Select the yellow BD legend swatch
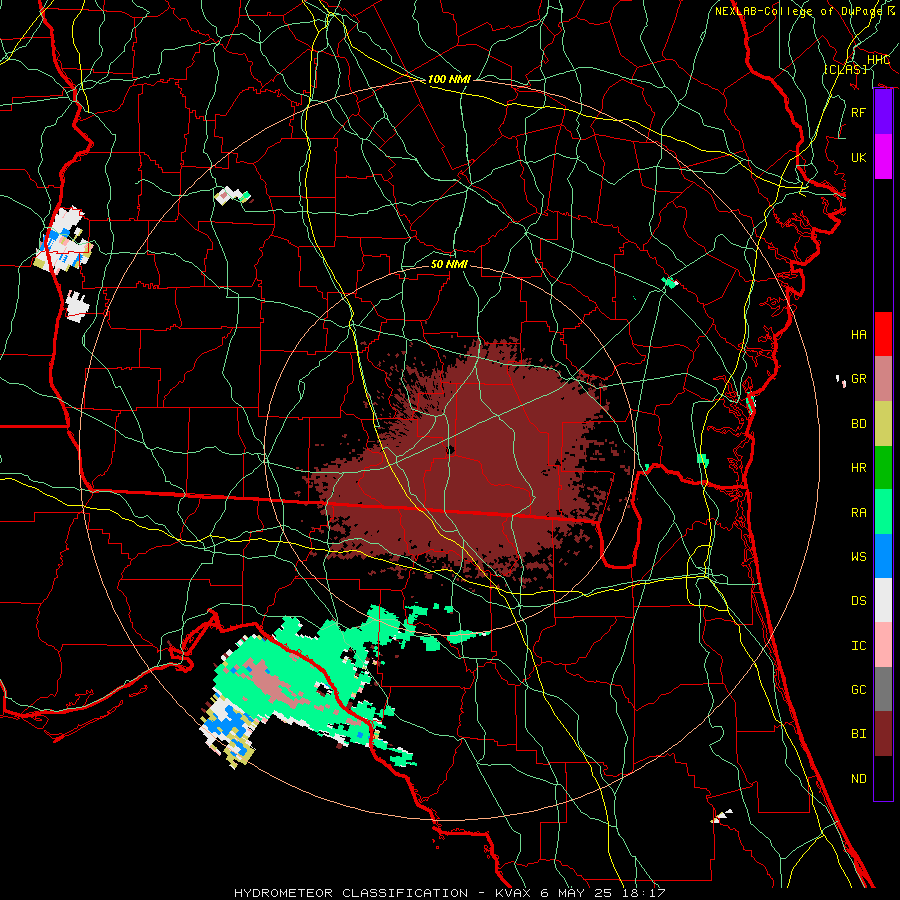This screenshot has width=900, height=900. [x=883, y=424]
